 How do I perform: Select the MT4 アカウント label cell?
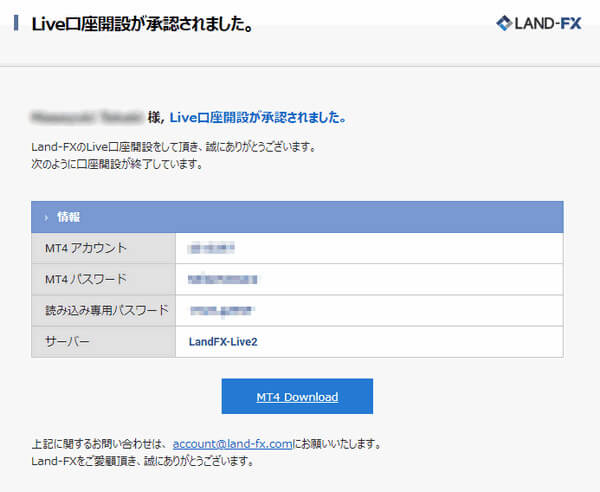click(x=103, y=248)
